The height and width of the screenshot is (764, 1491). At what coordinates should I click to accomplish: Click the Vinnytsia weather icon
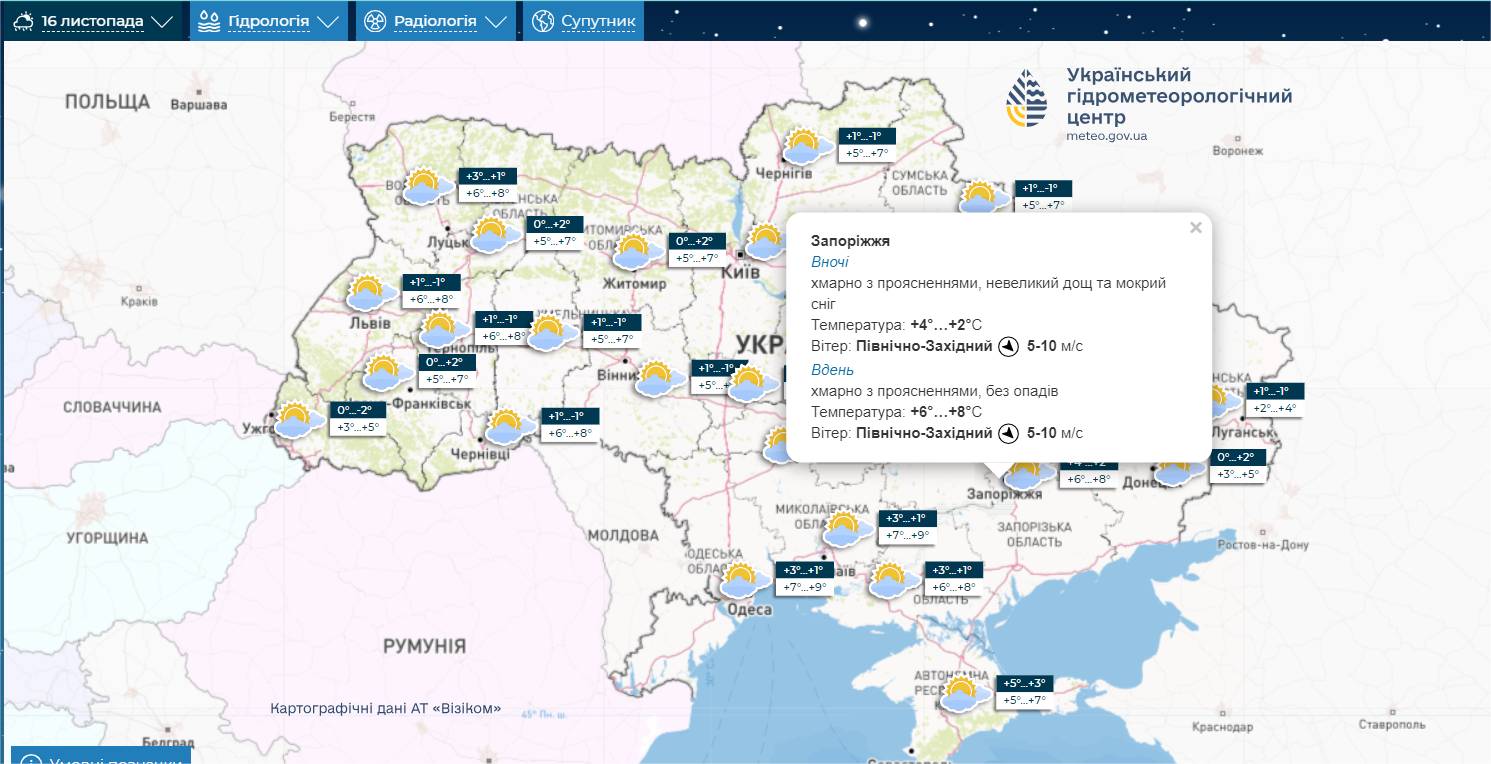tap(656, 378)
